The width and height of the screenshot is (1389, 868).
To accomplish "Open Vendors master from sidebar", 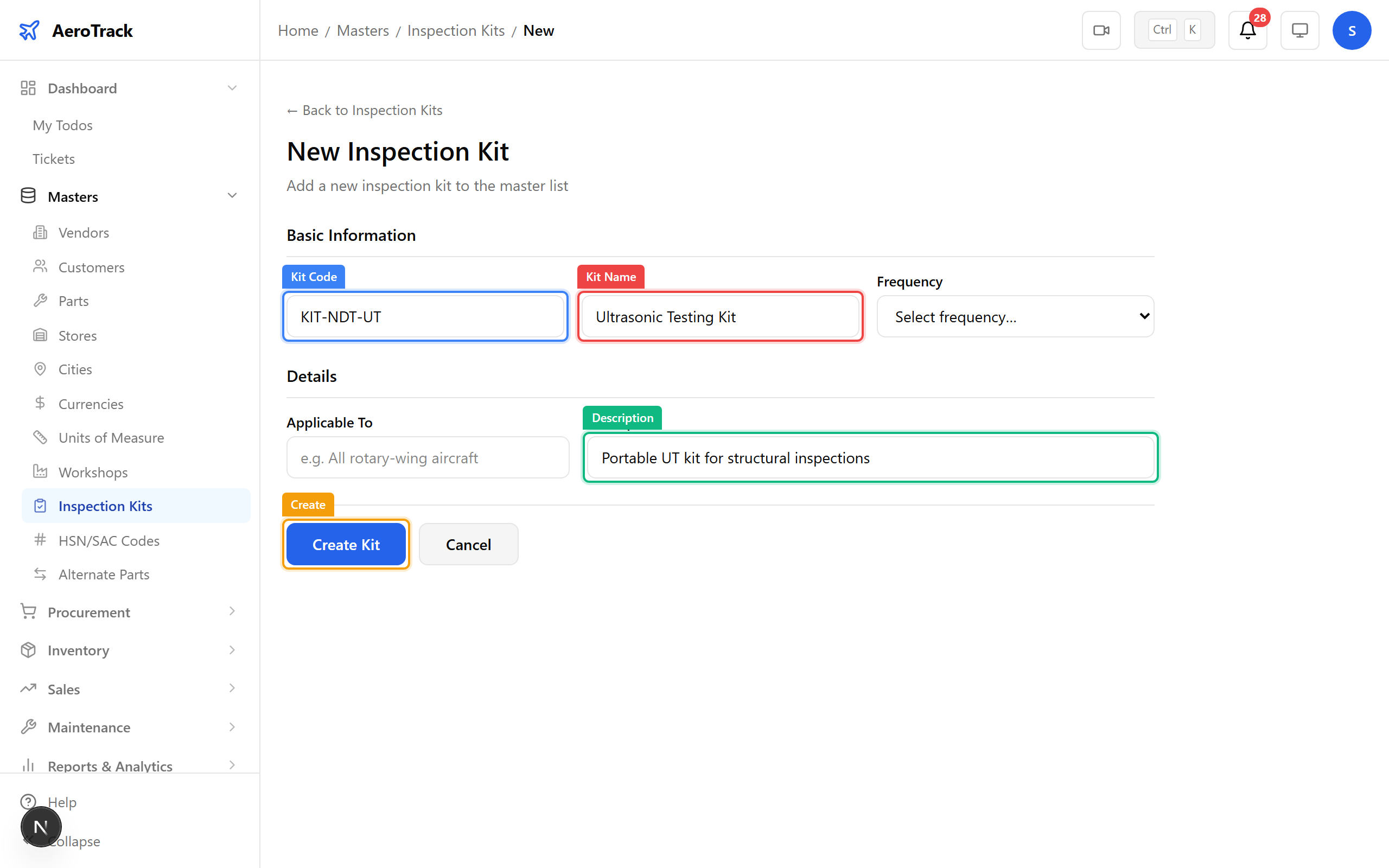I will [84, 233].
